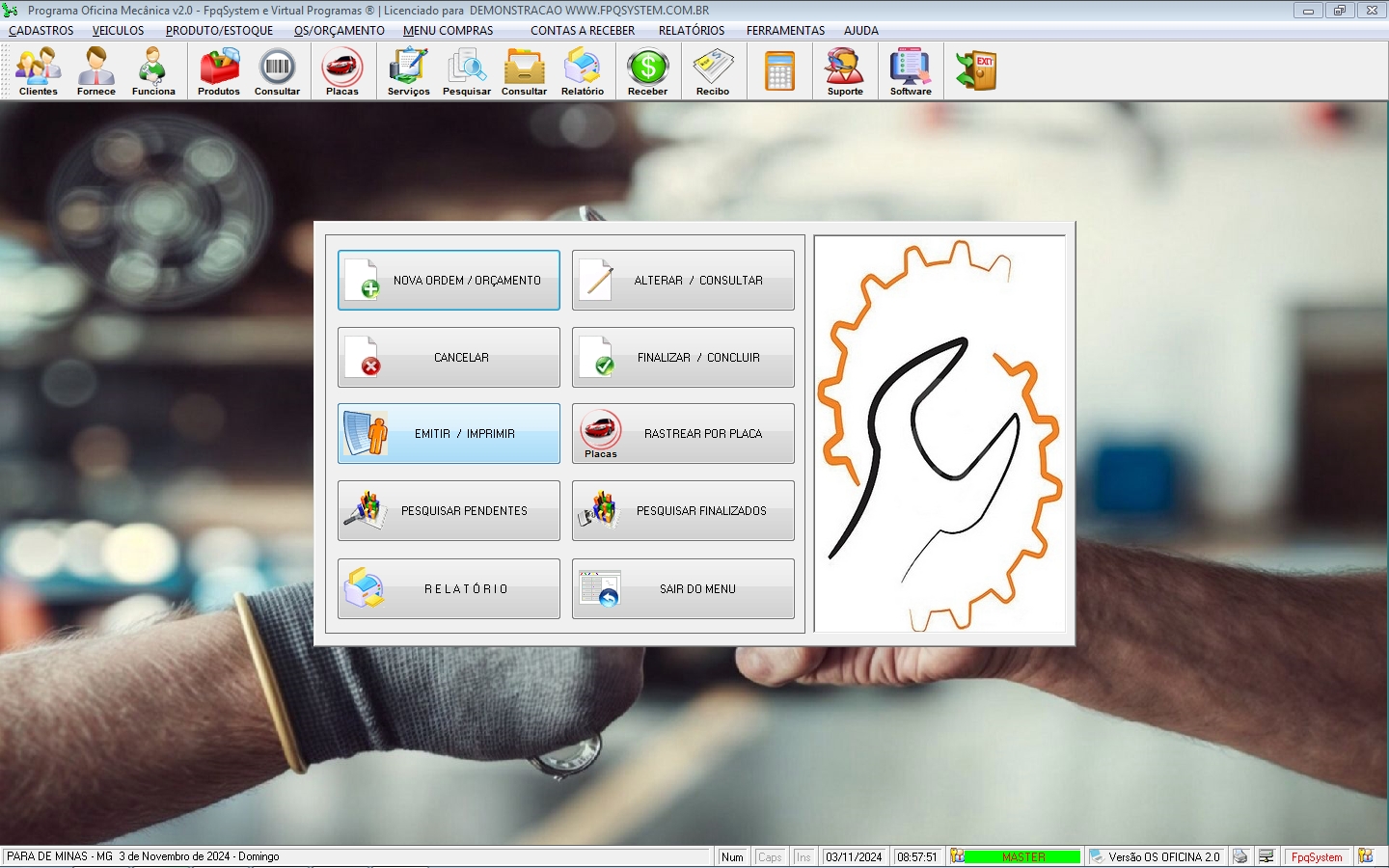This screenshot has height=868, width=1389.
Task: Click the green MASTER user indicator
Action: 1022,856
